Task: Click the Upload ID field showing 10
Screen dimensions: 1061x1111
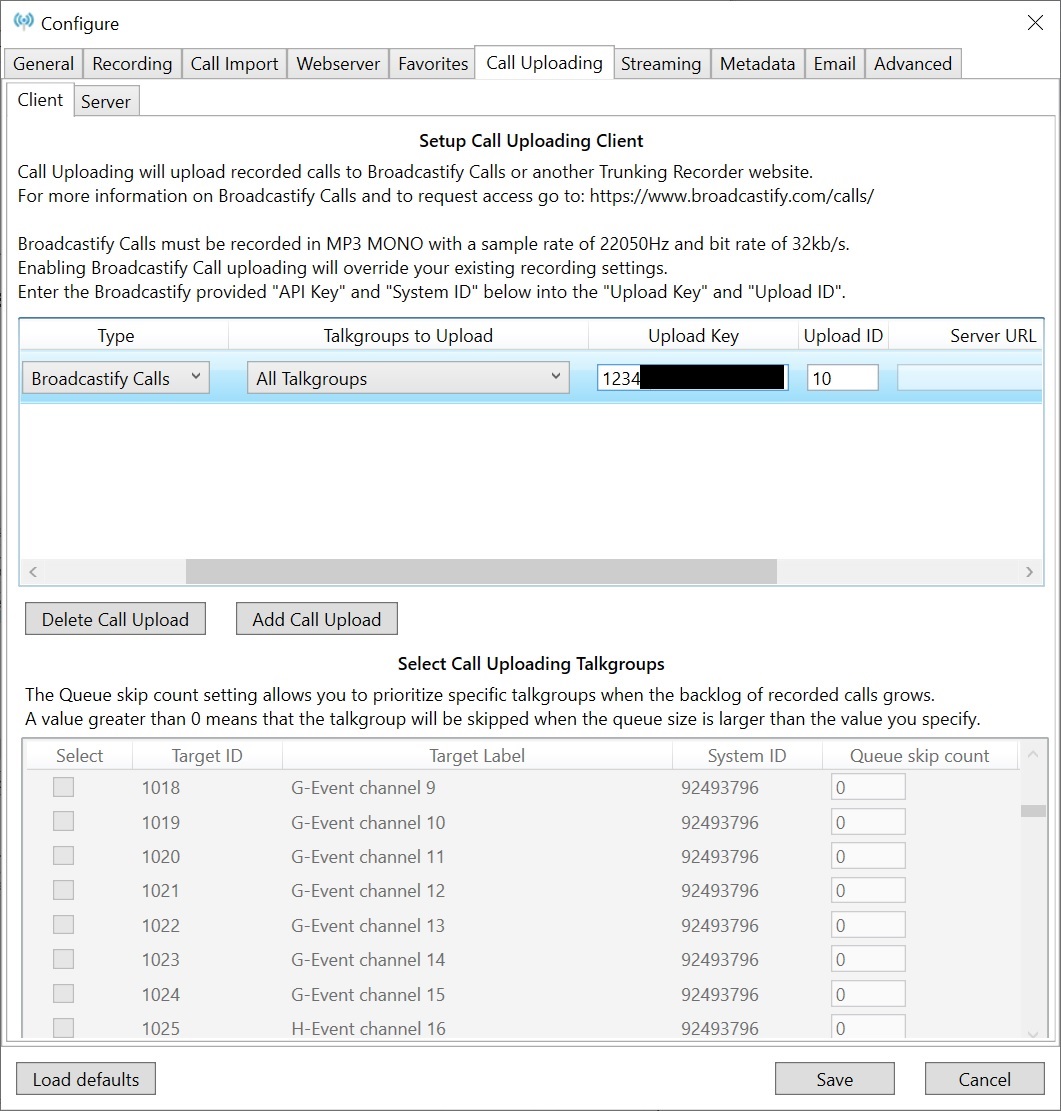Action: pyautogui.click(x=843, y=378)
